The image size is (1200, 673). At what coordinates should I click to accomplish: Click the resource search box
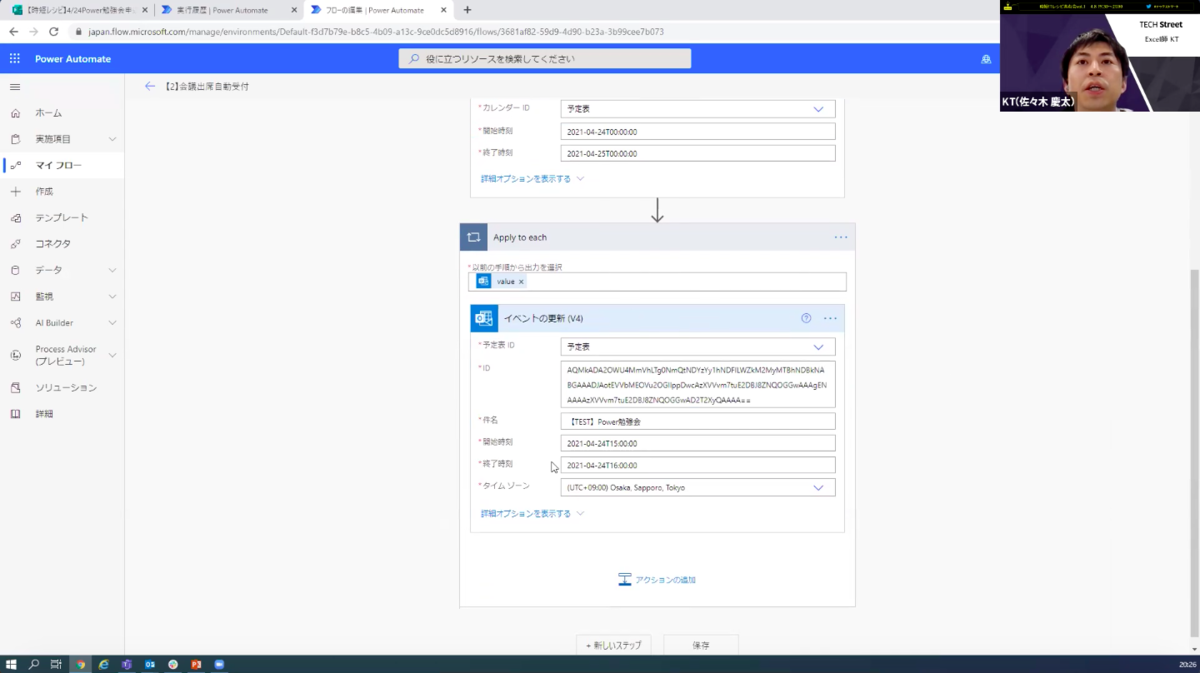click(545, 59)
